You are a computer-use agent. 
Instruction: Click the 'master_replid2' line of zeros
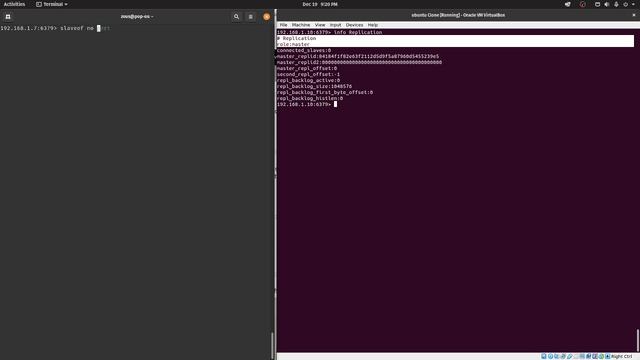pyautogui.click(x=359, y=62)
